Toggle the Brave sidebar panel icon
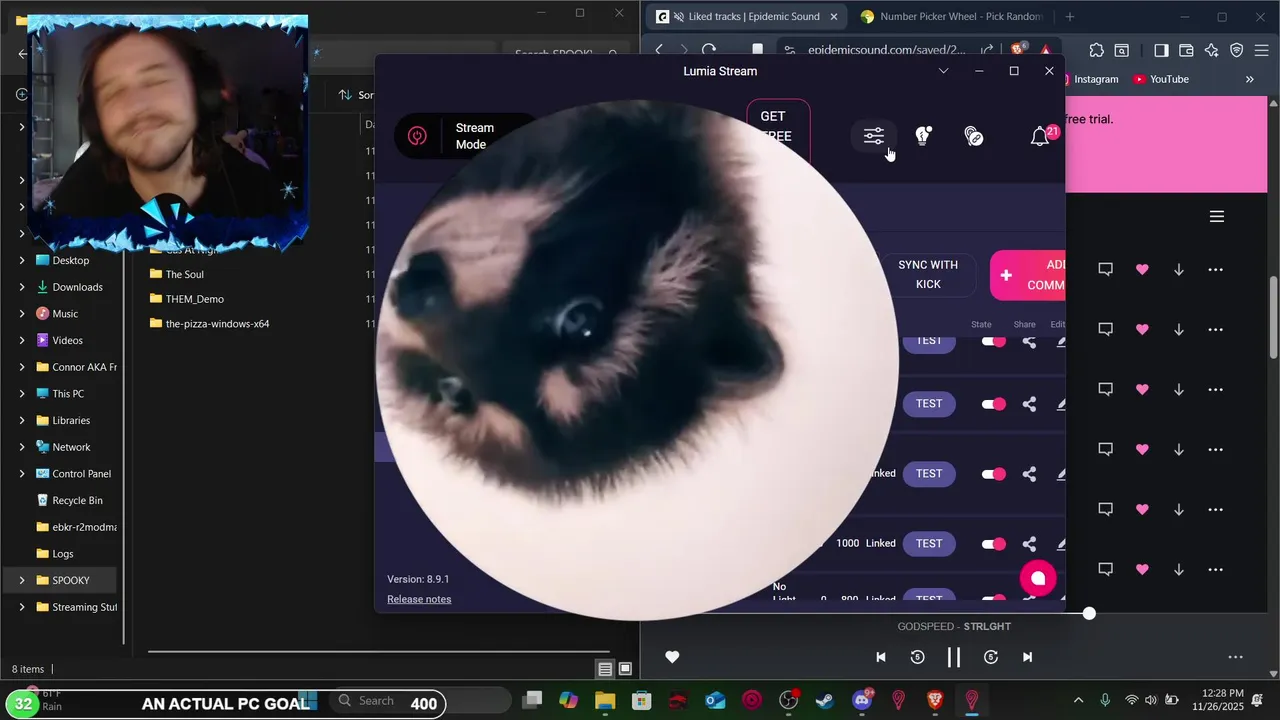This screenshot has width=1280, height=720. click(1161, 50)
